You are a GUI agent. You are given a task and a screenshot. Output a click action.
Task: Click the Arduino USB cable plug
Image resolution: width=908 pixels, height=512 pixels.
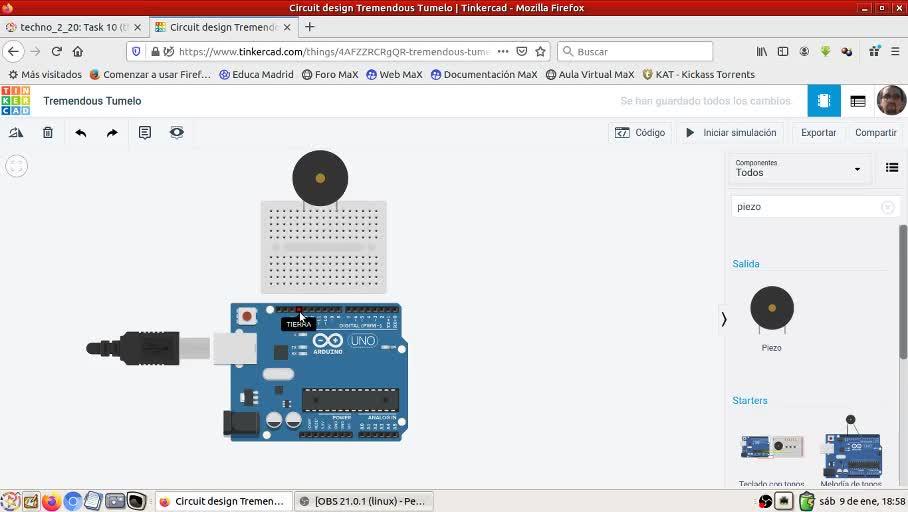pos(148,348)
